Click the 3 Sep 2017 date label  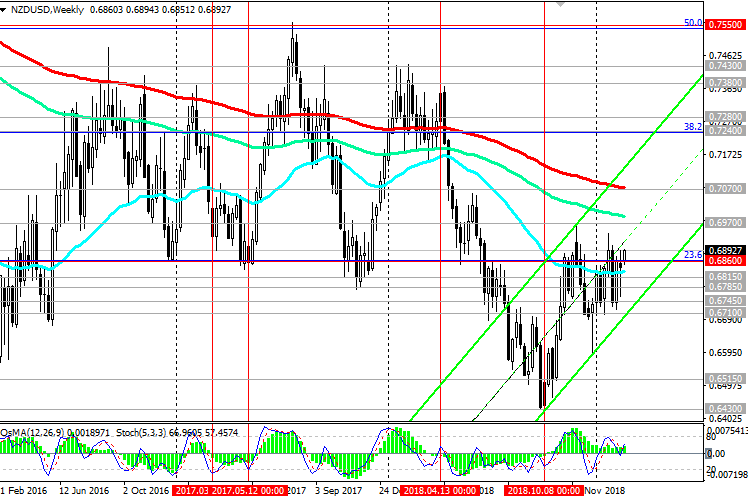(x=338, y=491)
